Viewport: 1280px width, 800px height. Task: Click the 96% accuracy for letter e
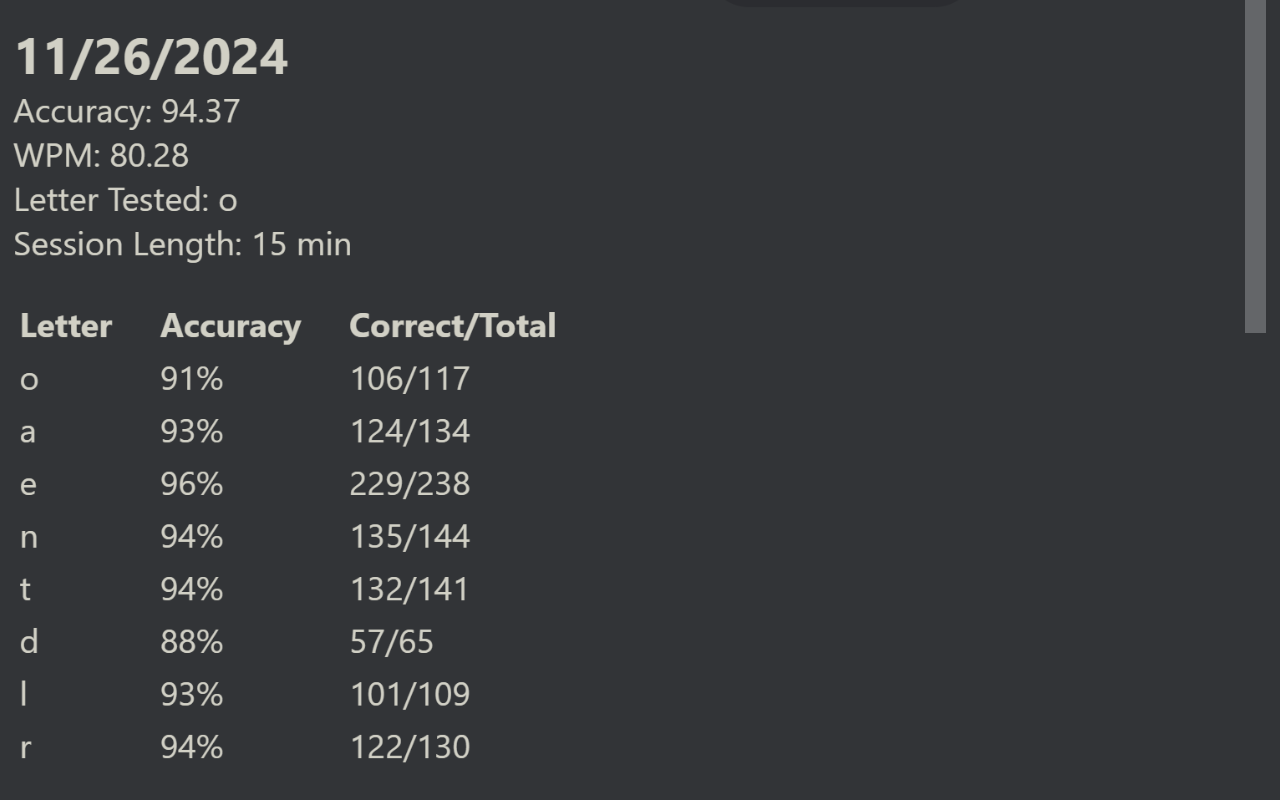pyautogui.click(x=191, y=484)
